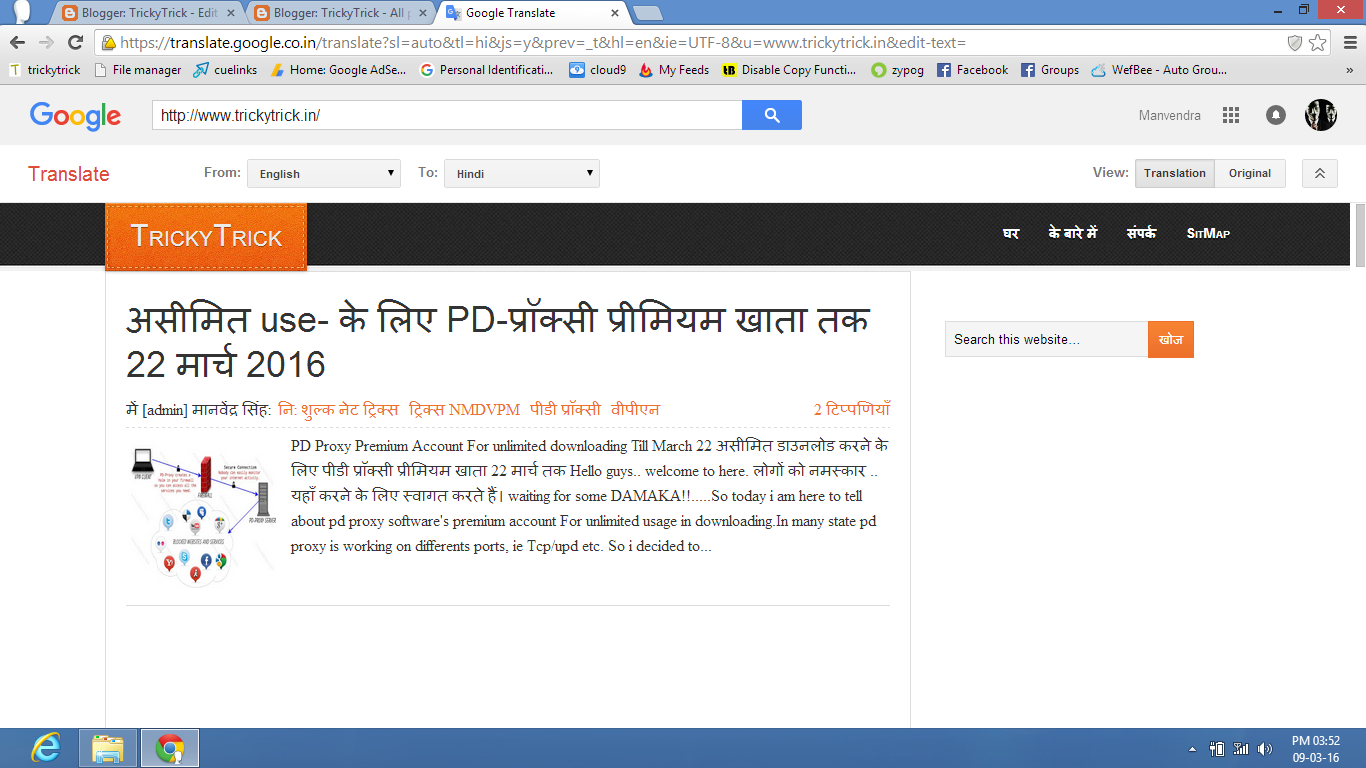1366x768 pixels.
Task: Open the Personal Identification bookmark
Action: (x=487, y=70)
